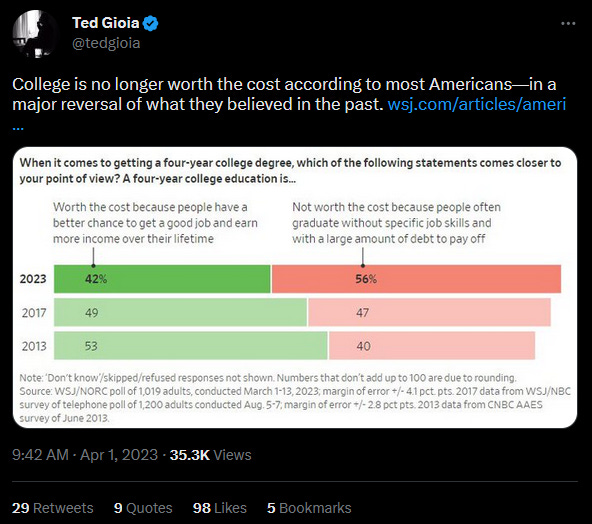Image resolution: width=592 pixels, height=524 pixels.
Task: Select the pink 2017 bar showing 47
Action: click(x=429, y=312)
